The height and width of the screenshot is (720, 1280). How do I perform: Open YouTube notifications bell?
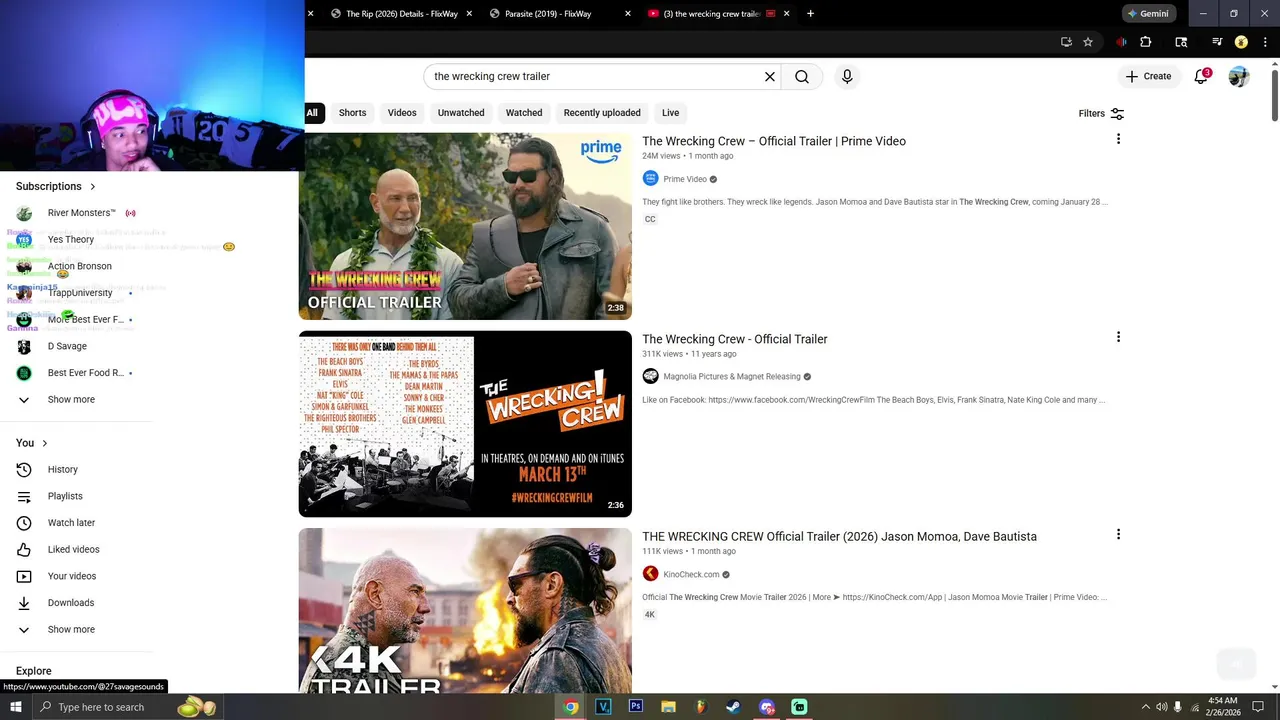point(1201,76)
